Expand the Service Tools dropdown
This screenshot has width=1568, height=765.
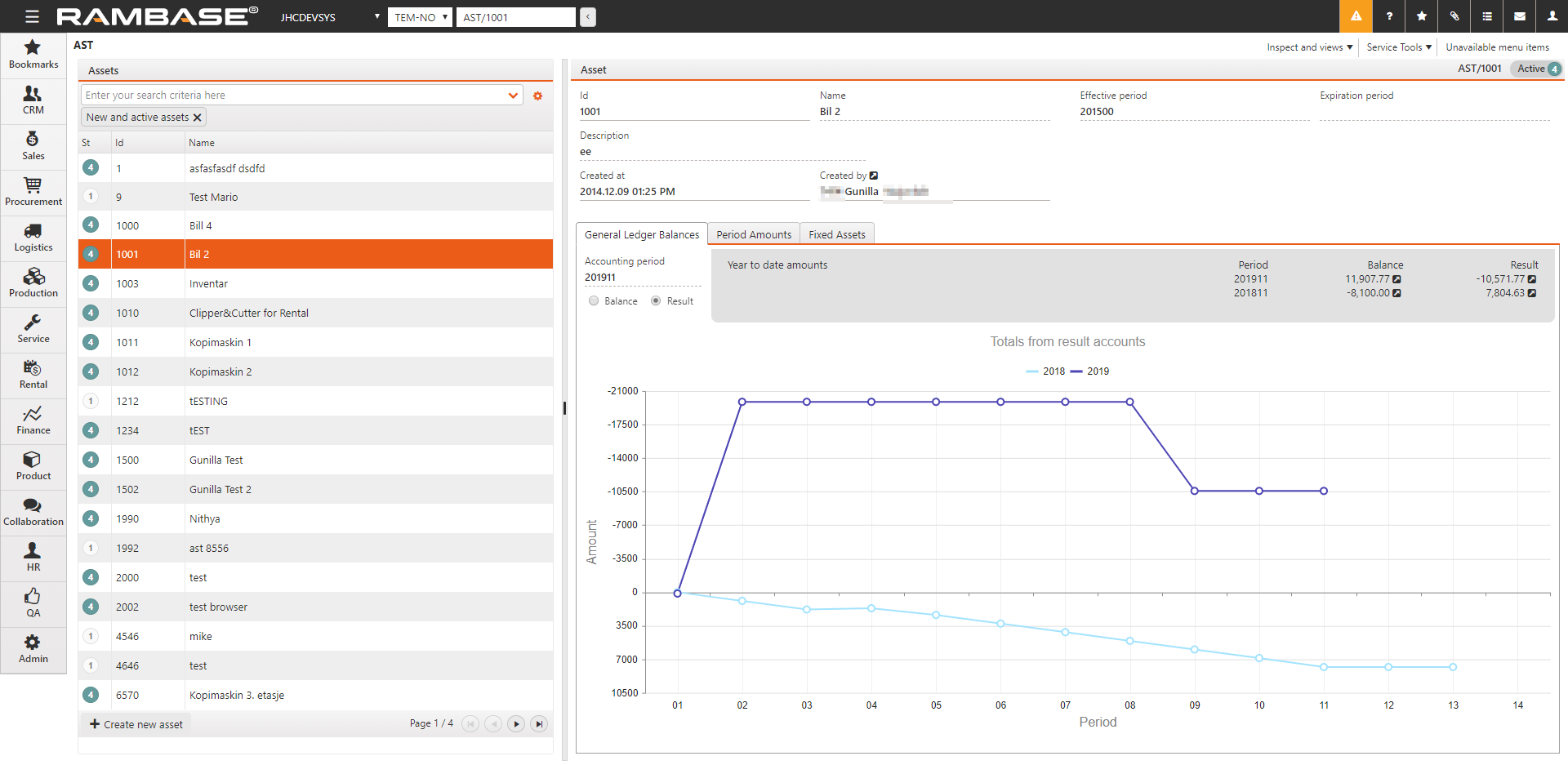coord(1398,47)
